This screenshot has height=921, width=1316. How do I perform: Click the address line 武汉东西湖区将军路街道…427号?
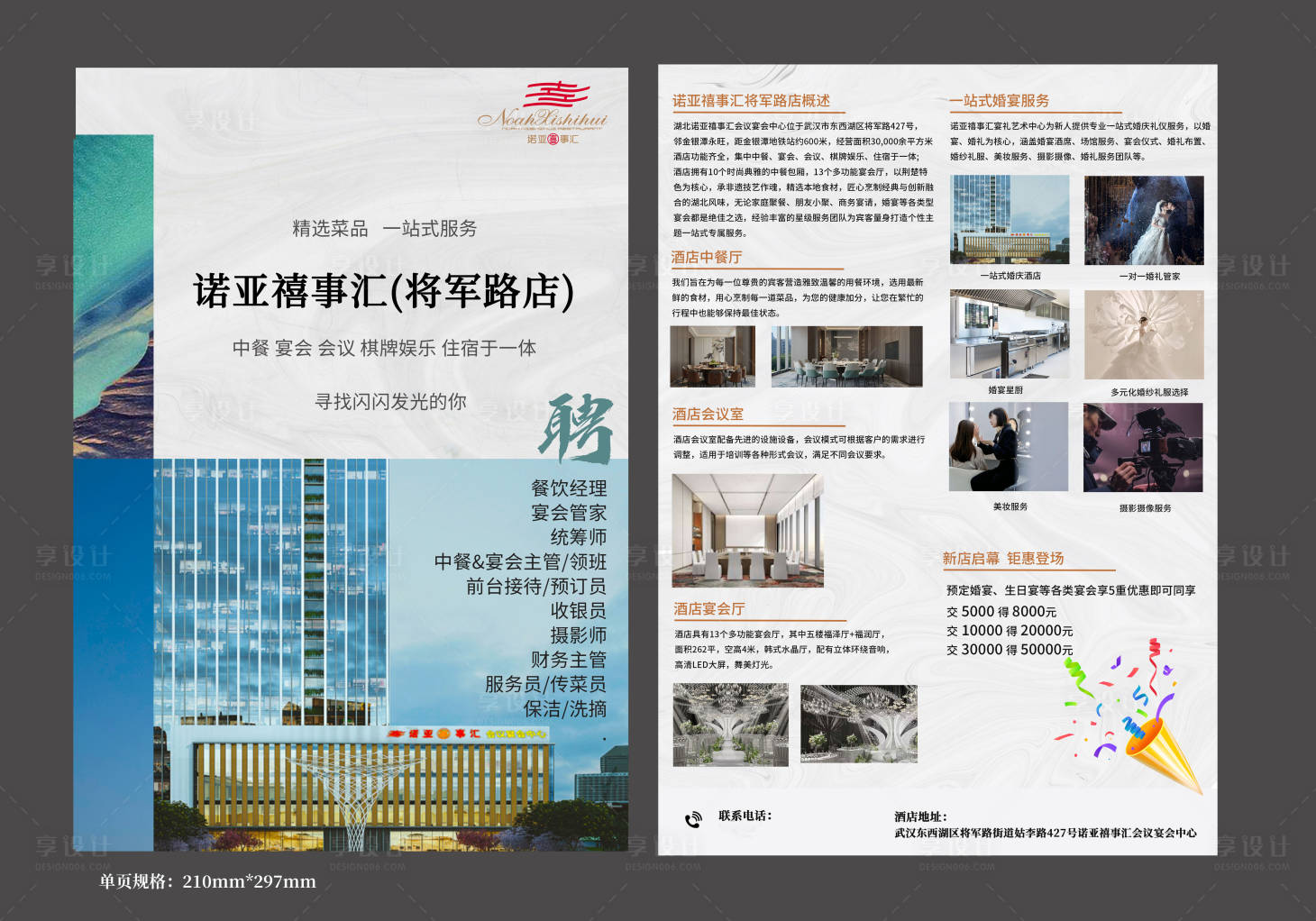tap(1046, 833)
